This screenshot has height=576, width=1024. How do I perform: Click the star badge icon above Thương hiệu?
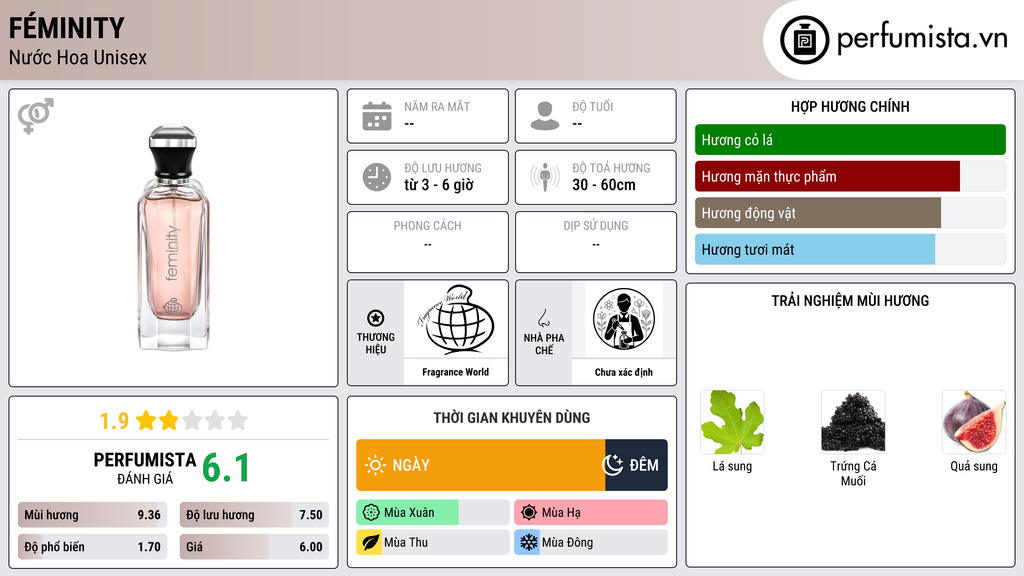point(376,318)
